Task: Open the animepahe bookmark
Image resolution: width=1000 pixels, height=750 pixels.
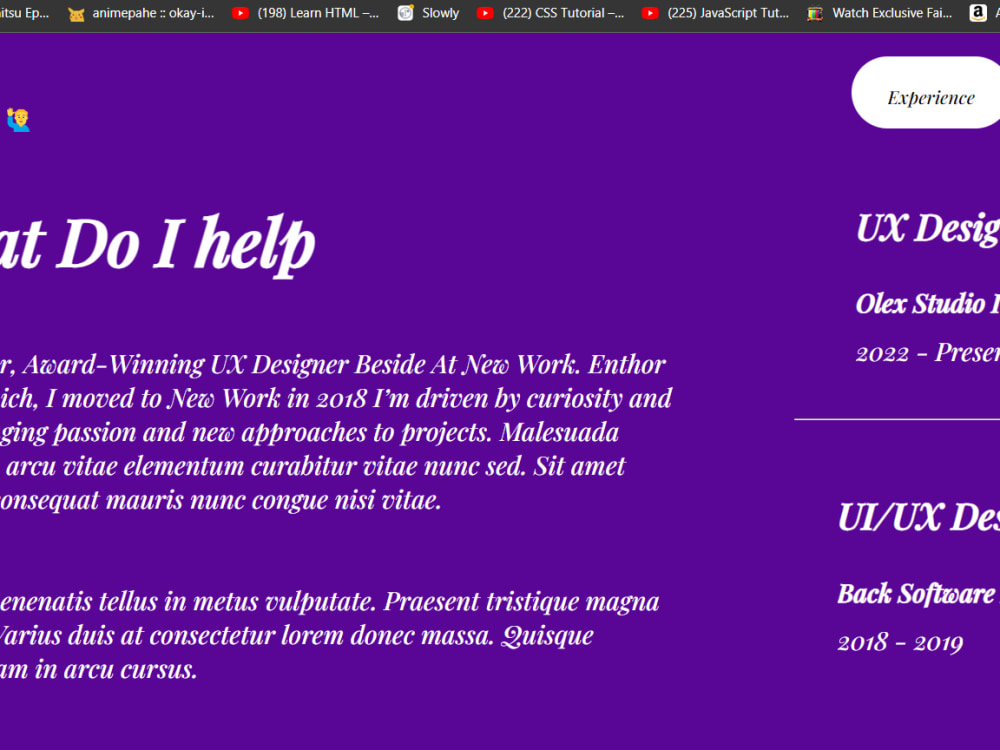Action: click(x=142, y=13)
